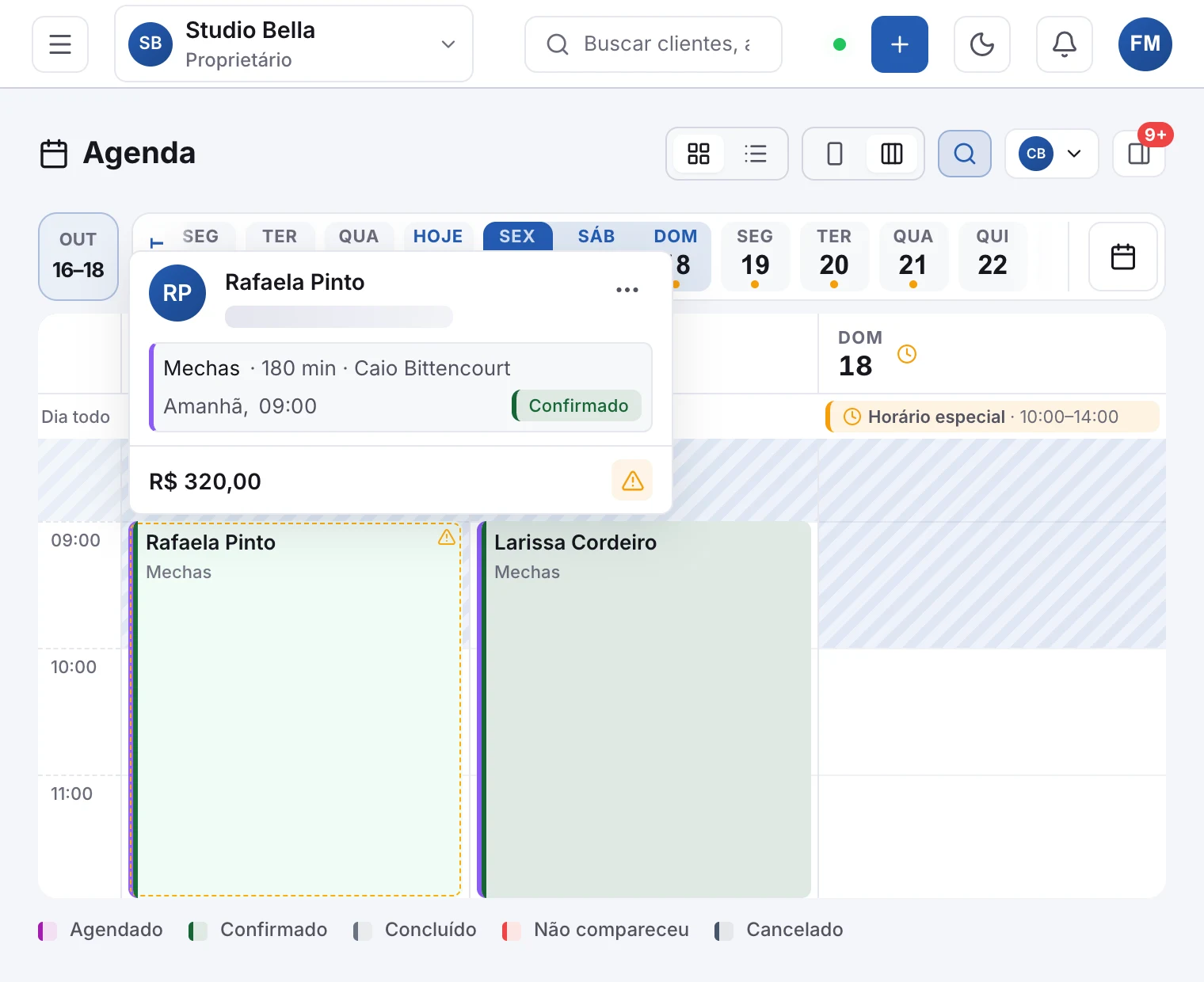1204x982 pixels.
Task: Expand the Studio Bella account switcher
Action: coord(294,44)
